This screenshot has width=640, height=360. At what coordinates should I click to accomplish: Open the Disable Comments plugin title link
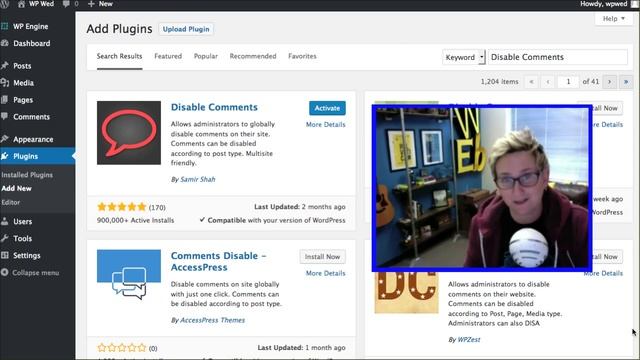[x=214, y=107]
